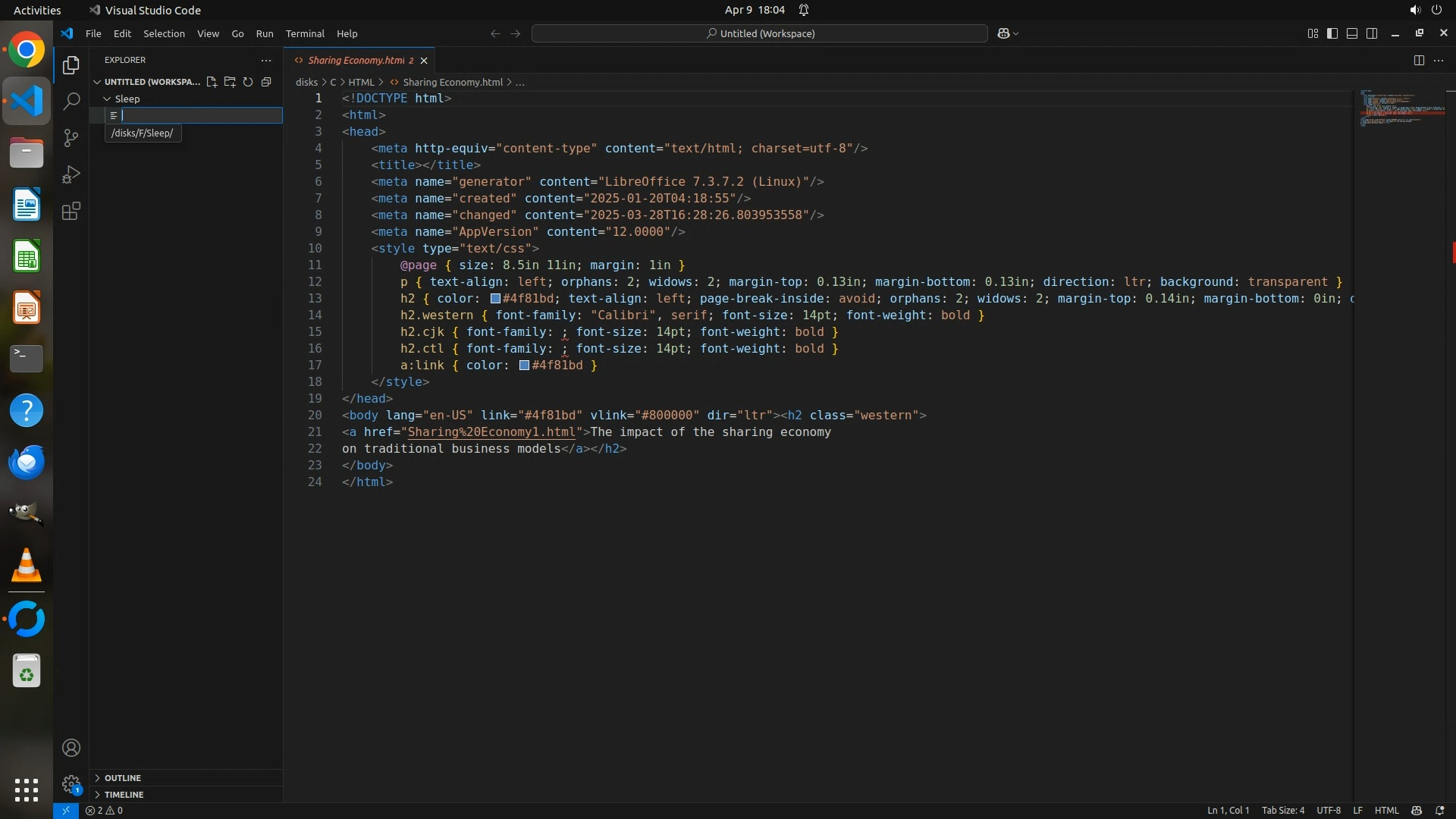Expand the Timeline section
Viewport: 1456px width, 819px height.
[x=124, y=795]
